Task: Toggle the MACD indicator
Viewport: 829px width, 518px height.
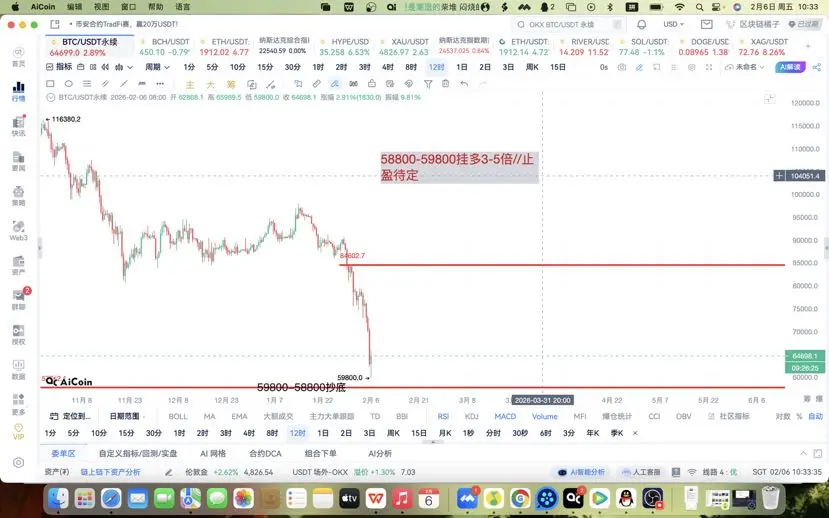Action: [x=505, y=416]
